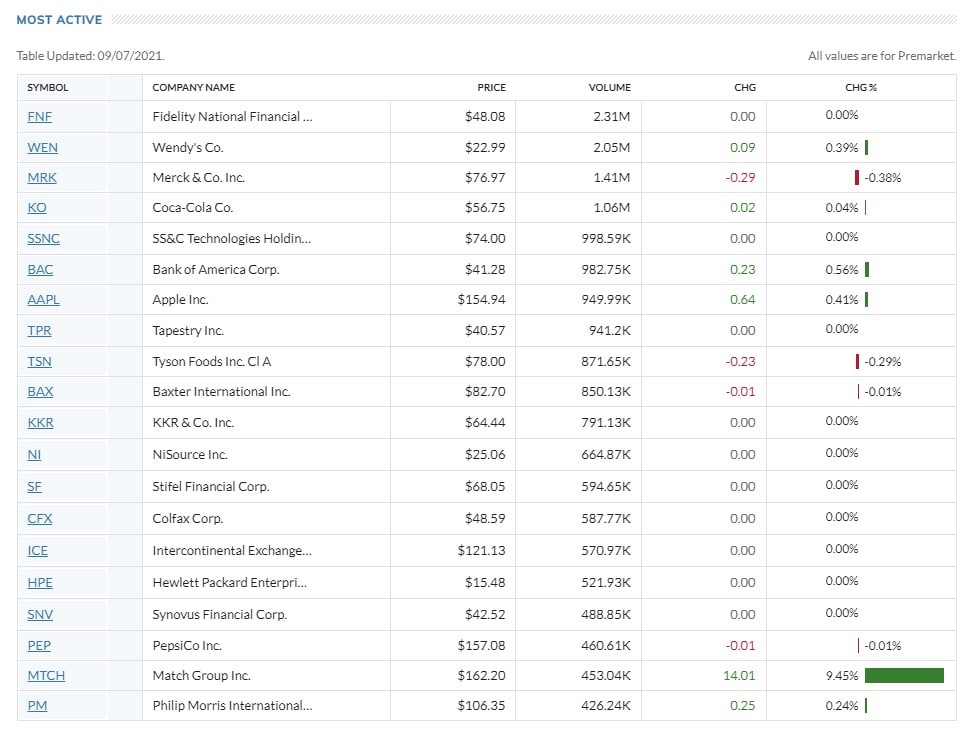Click the COMPANY NAME column header
Image resolution: width=972 pixels, height=733 pixels.
coord(193,87)
